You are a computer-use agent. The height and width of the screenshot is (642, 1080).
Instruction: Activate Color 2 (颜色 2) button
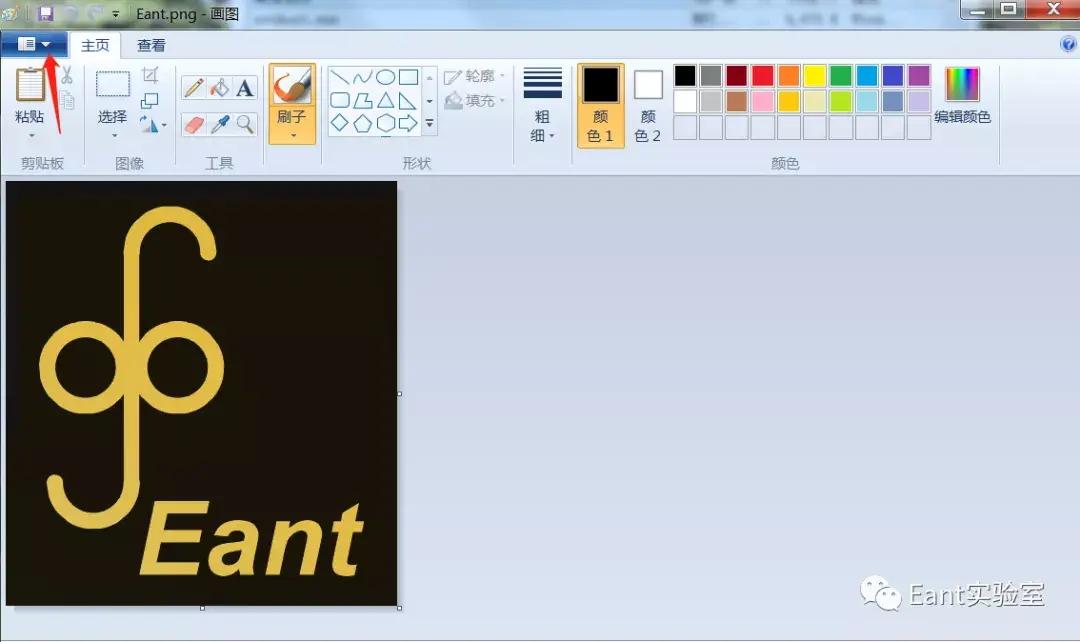pyautogui.click(x=647, y=105)
